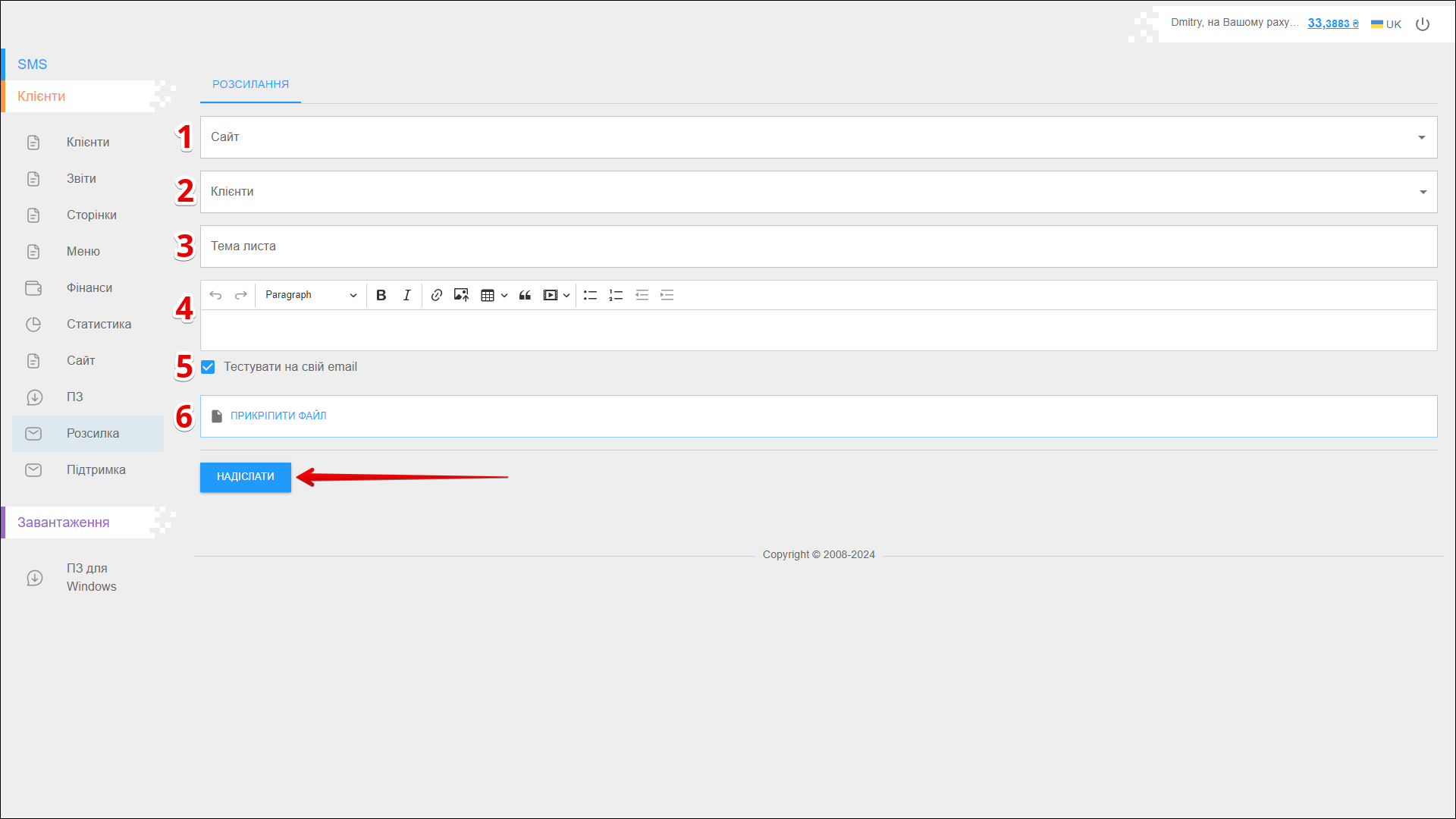1456x819 pixels.
Task: Click the insert link icon
Action: coord(436,295)
